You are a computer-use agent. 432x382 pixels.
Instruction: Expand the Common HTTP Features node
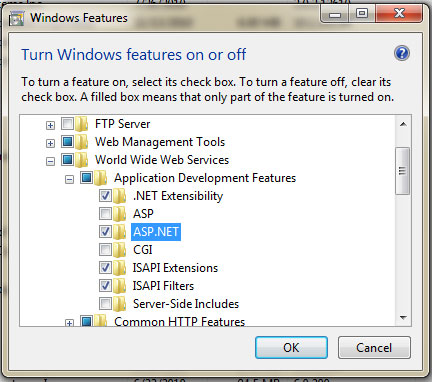click(x=69, y=323)
